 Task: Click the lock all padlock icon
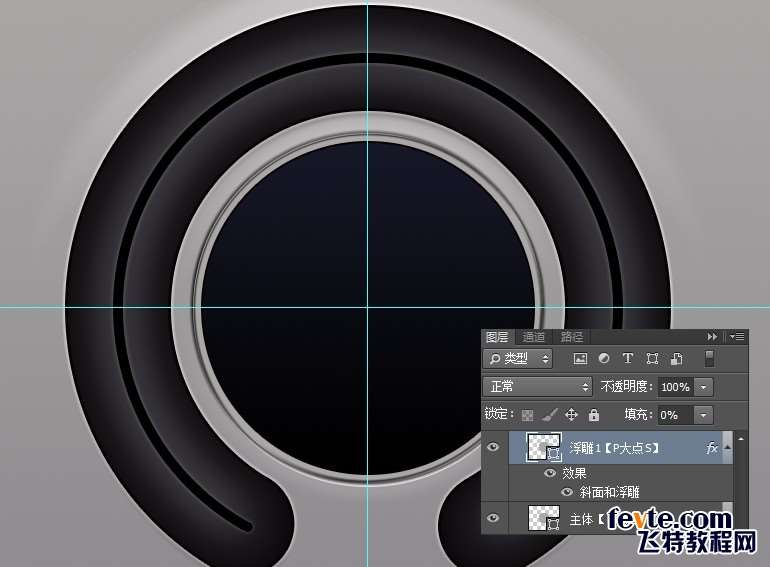[594, 415]
